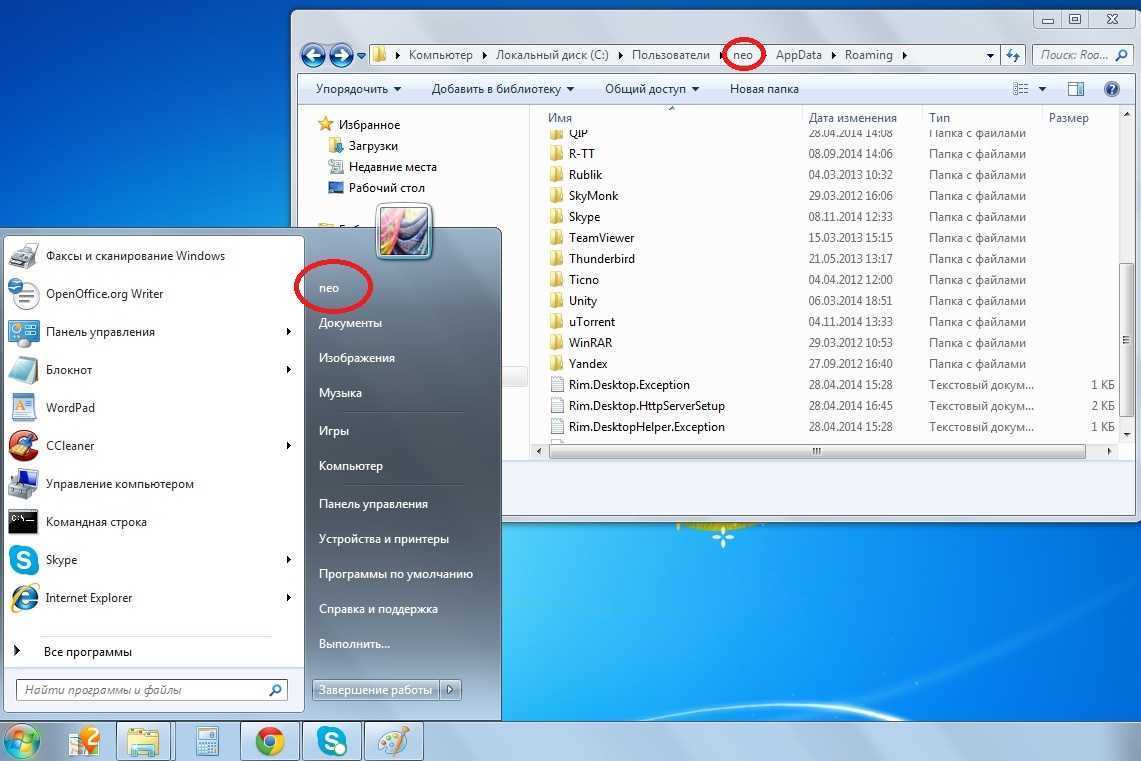Click the user account picture
Screen dimensions: 1141x761
pyautogui.click(x=405, y=231)
